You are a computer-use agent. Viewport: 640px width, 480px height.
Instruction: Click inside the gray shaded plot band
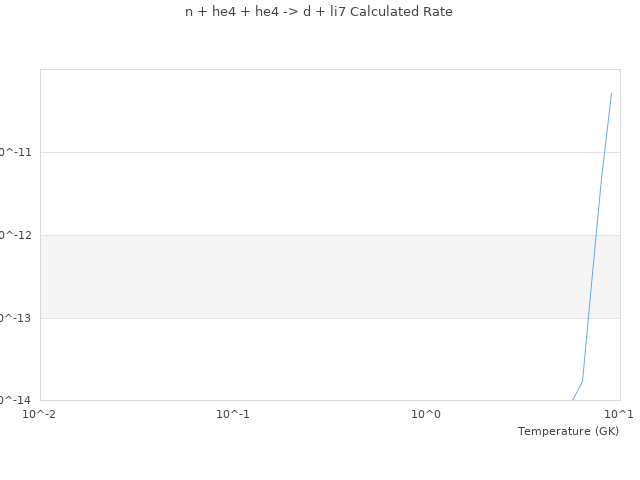[300, 277]
